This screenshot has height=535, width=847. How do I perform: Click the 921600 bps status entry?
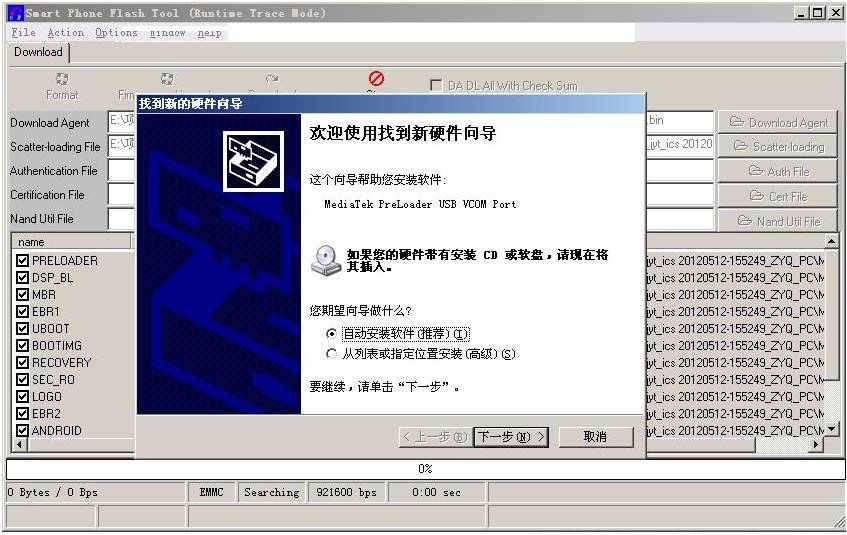[x=346, y=492]
